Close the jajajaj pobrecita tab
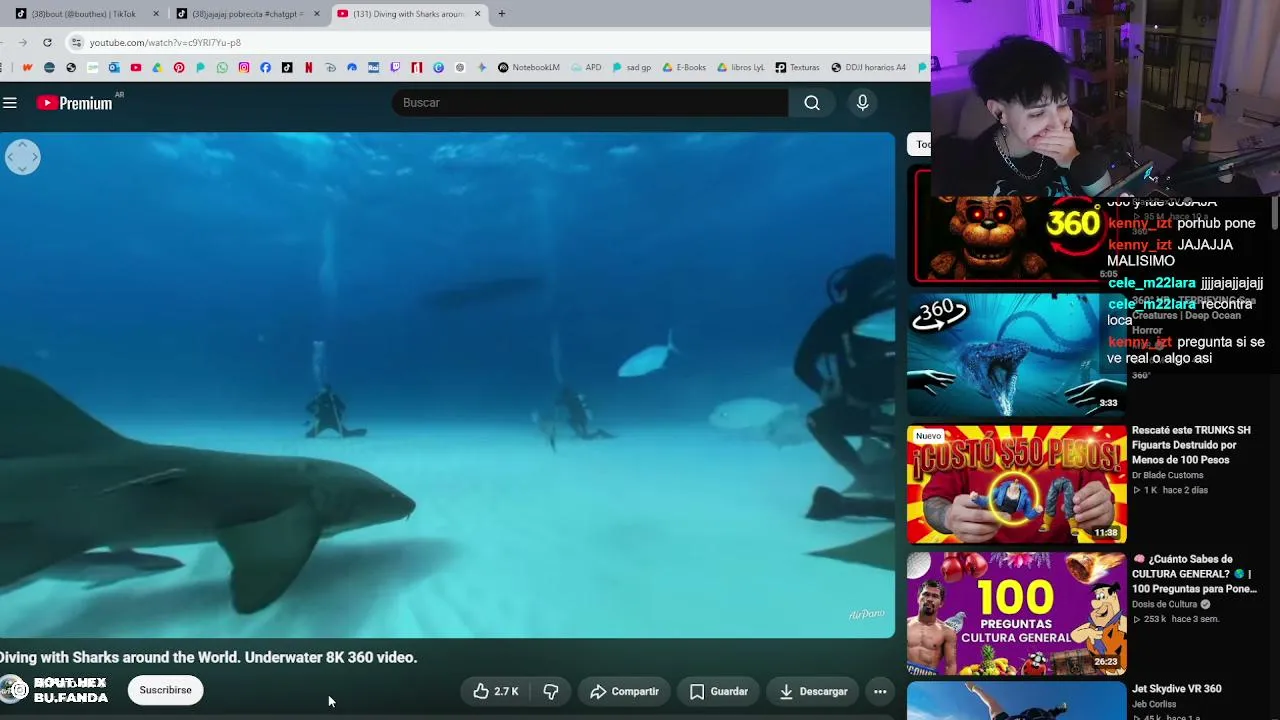The width and height of the screenshot is (1280, 720). click(317, 14)
